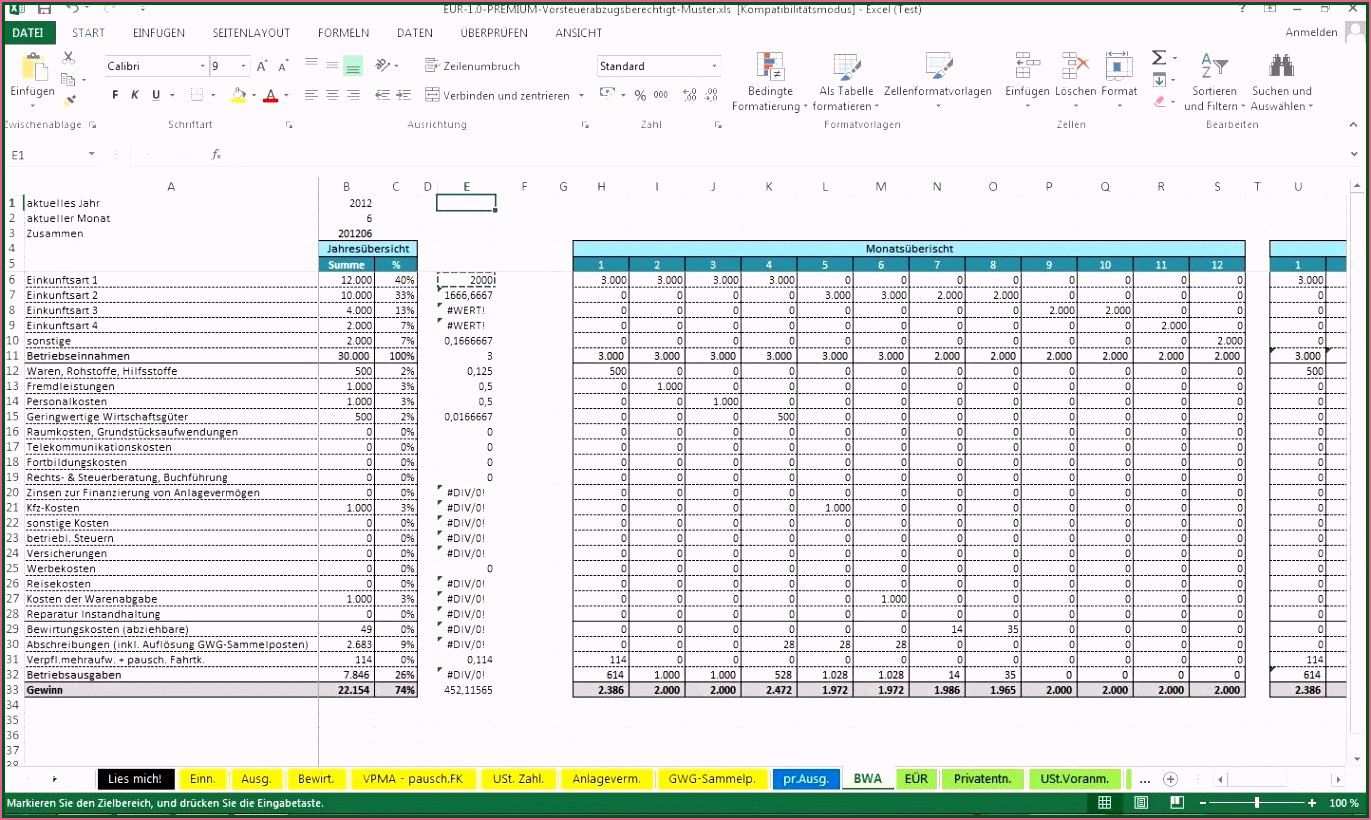Image resolution: width=1371 pixels, height=820 pixels.
Task: Click the decrease indent icon
Action: coord(383,95)
